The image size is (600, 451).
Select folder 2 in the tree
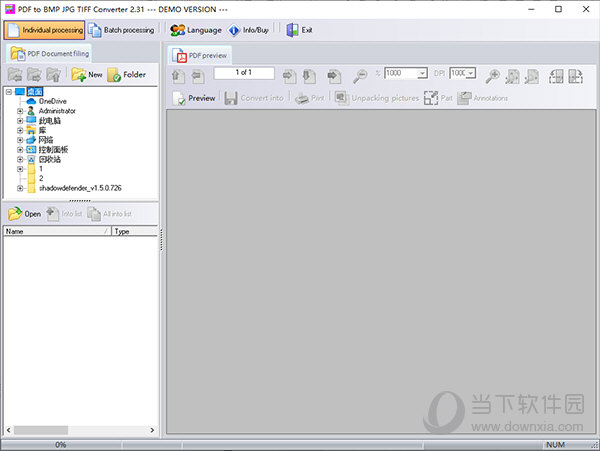click(41, 178)
